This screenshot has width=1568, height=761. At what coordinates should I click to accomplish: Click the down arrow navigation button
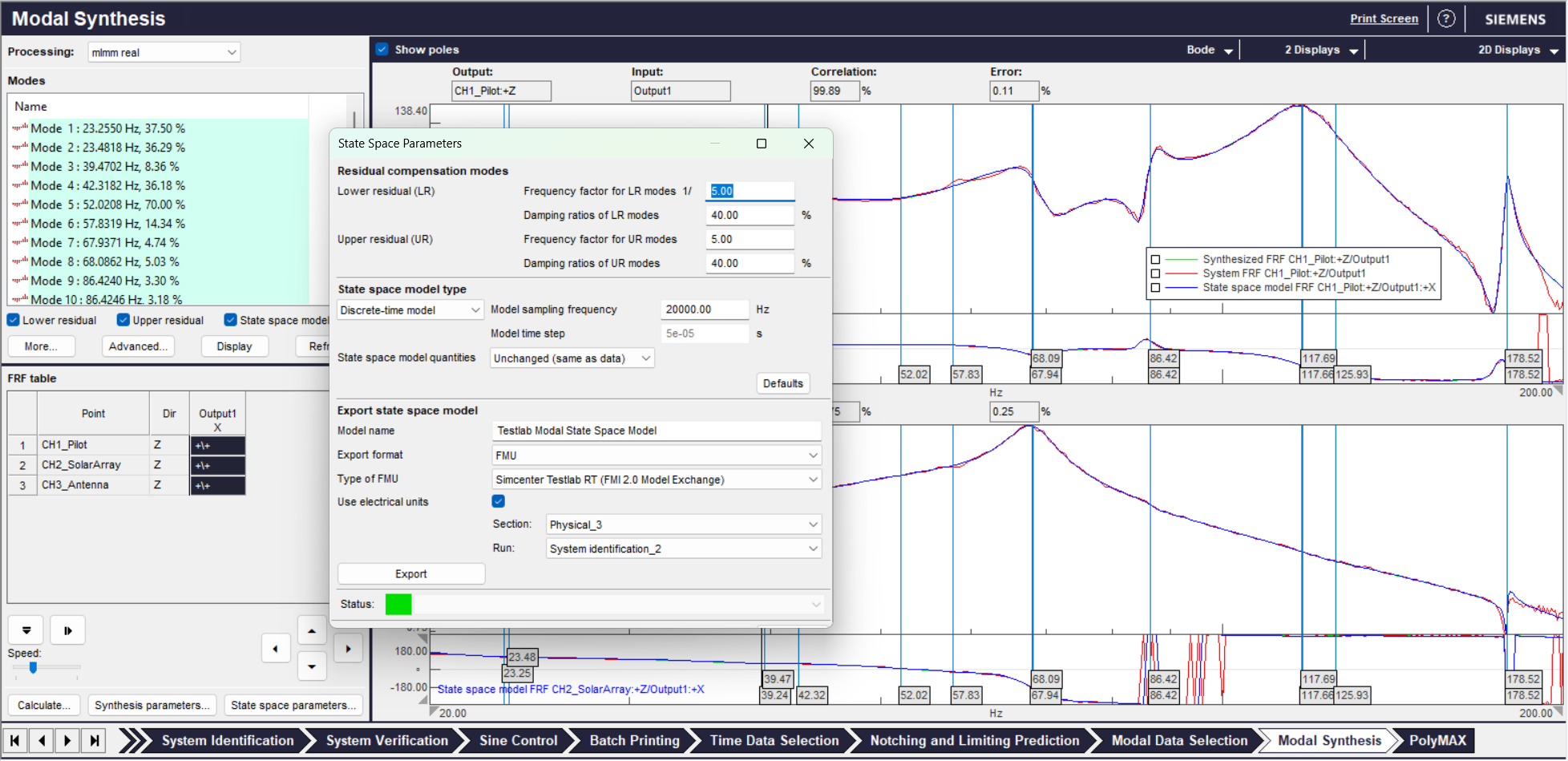(x=312, y=666)
